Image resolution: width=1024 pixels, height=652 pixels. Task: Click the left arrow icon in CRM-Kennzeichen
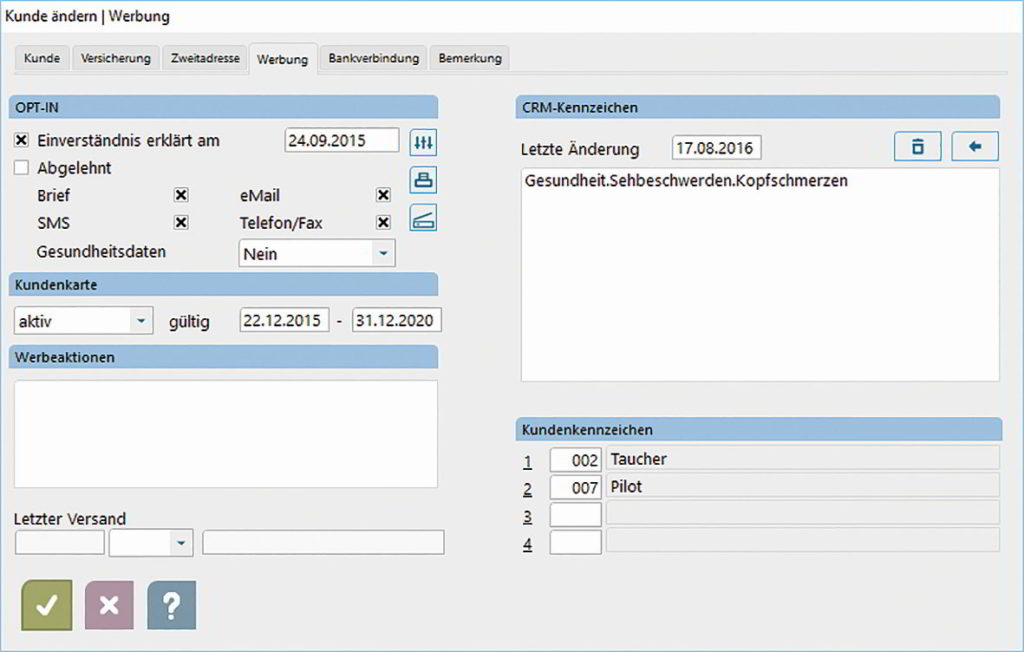tap(975, 147)
